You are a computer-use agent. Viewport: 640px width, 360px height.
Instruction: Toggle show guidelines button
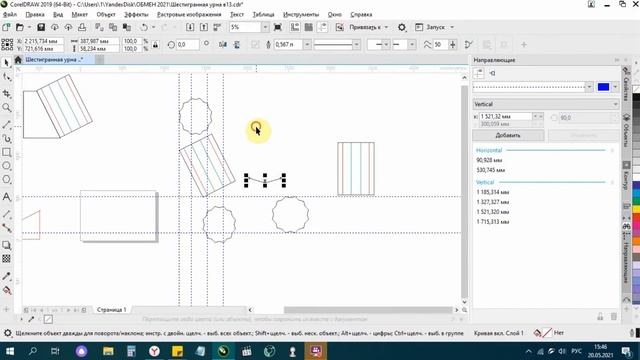tap(322, 27)
